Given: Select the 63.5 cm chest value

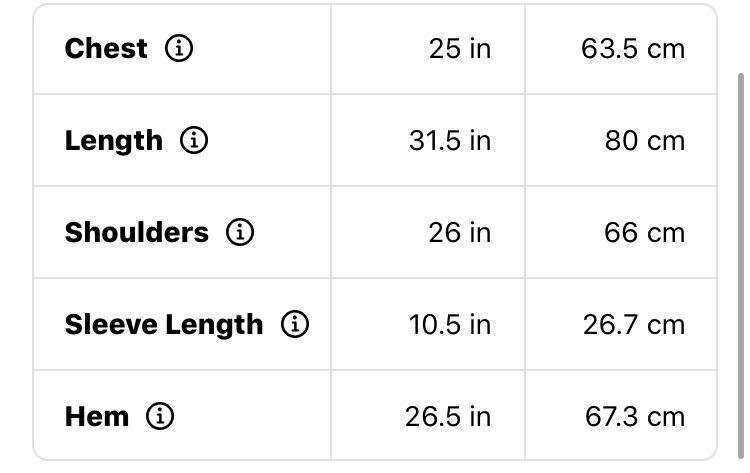Looking at the screenshot, I should 633,49.
